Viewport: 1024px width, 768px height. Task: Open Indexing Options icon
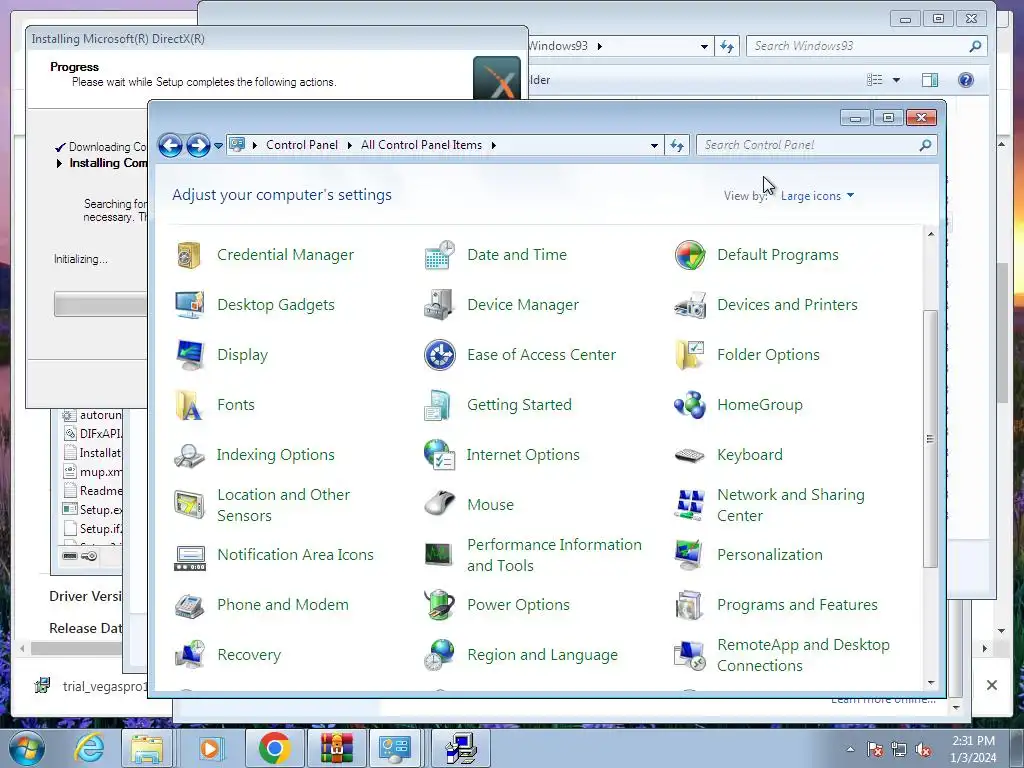point(189,455)
